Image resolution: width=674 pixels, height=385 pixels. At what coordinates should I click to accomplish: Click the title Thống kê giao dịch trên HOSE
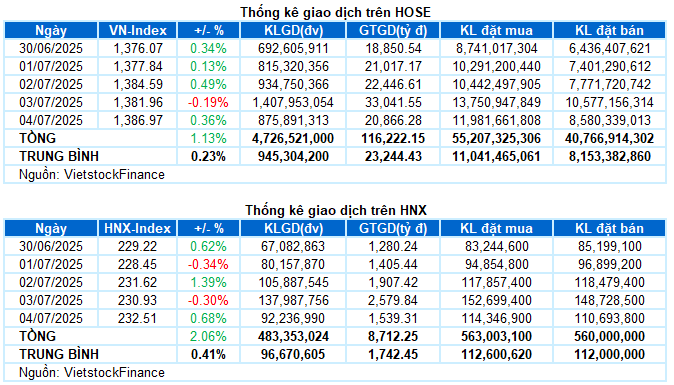click(x=335, y=12)
